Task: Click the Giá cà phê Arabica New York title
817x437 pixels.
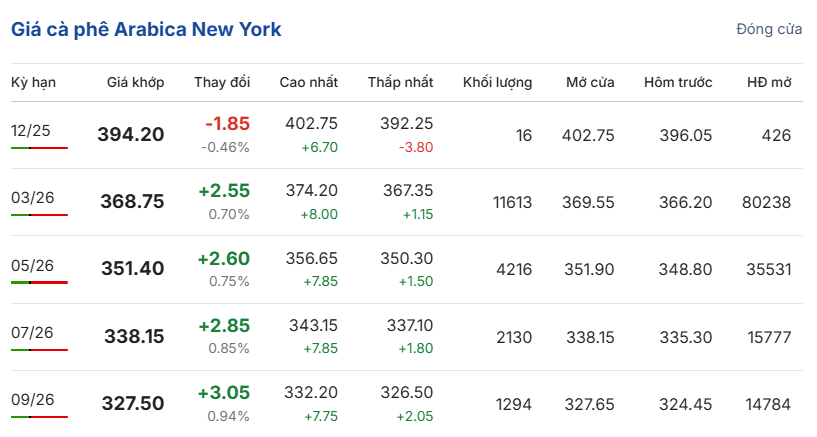Action: click(146, 30)
